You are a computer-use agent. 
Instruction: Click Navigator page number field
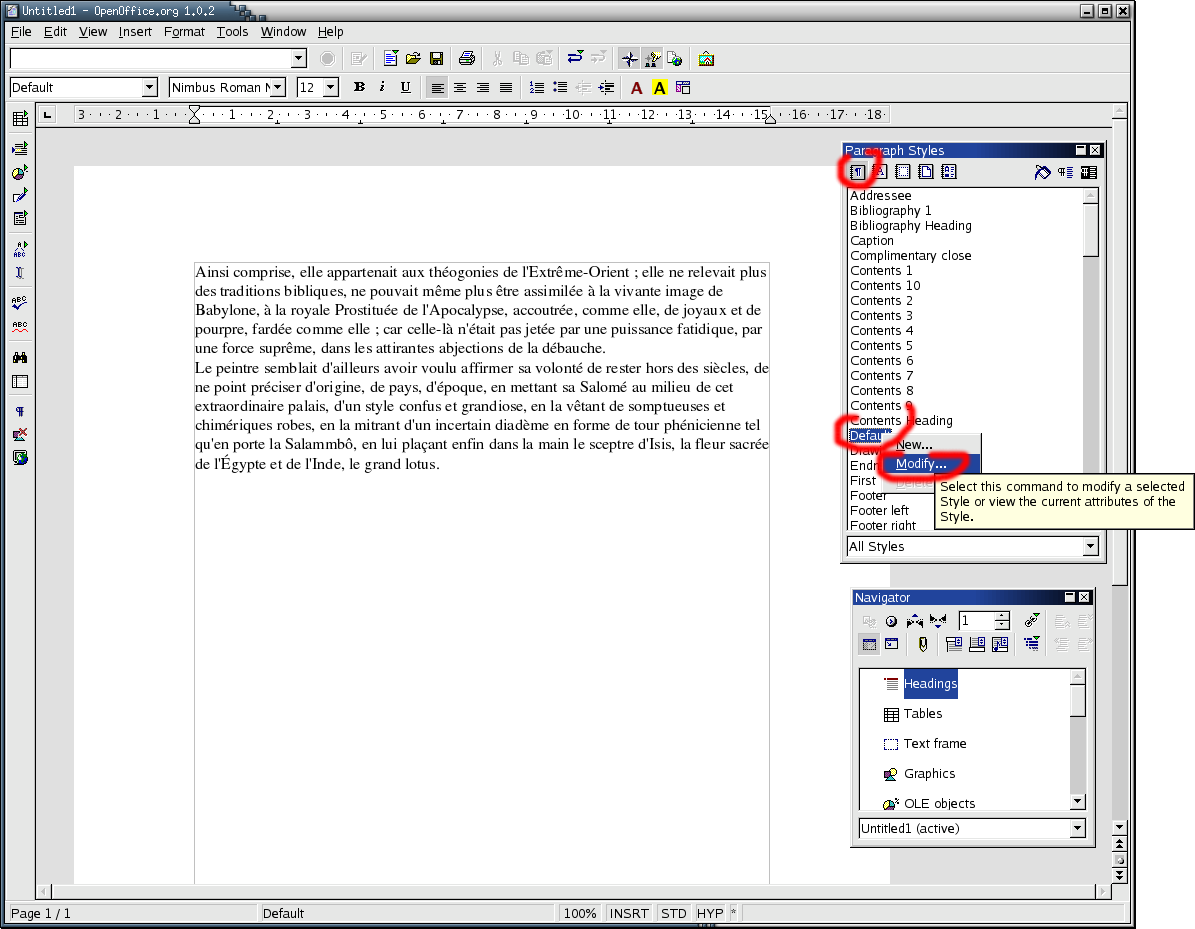(x=976, y=620)
